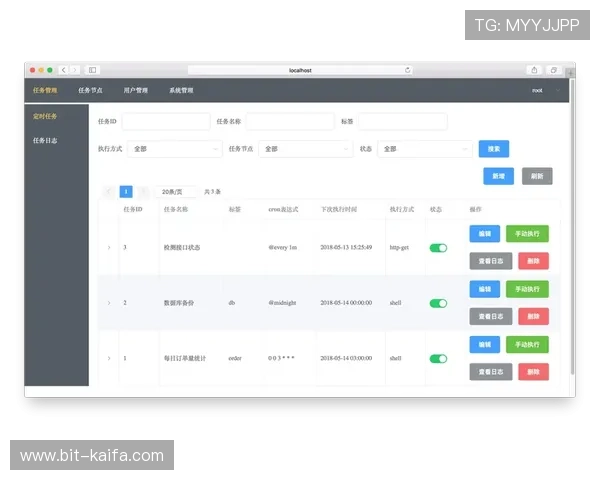Click the blue 搜索 button
This screenshot has width=600, height=480.
pos(494,149)
